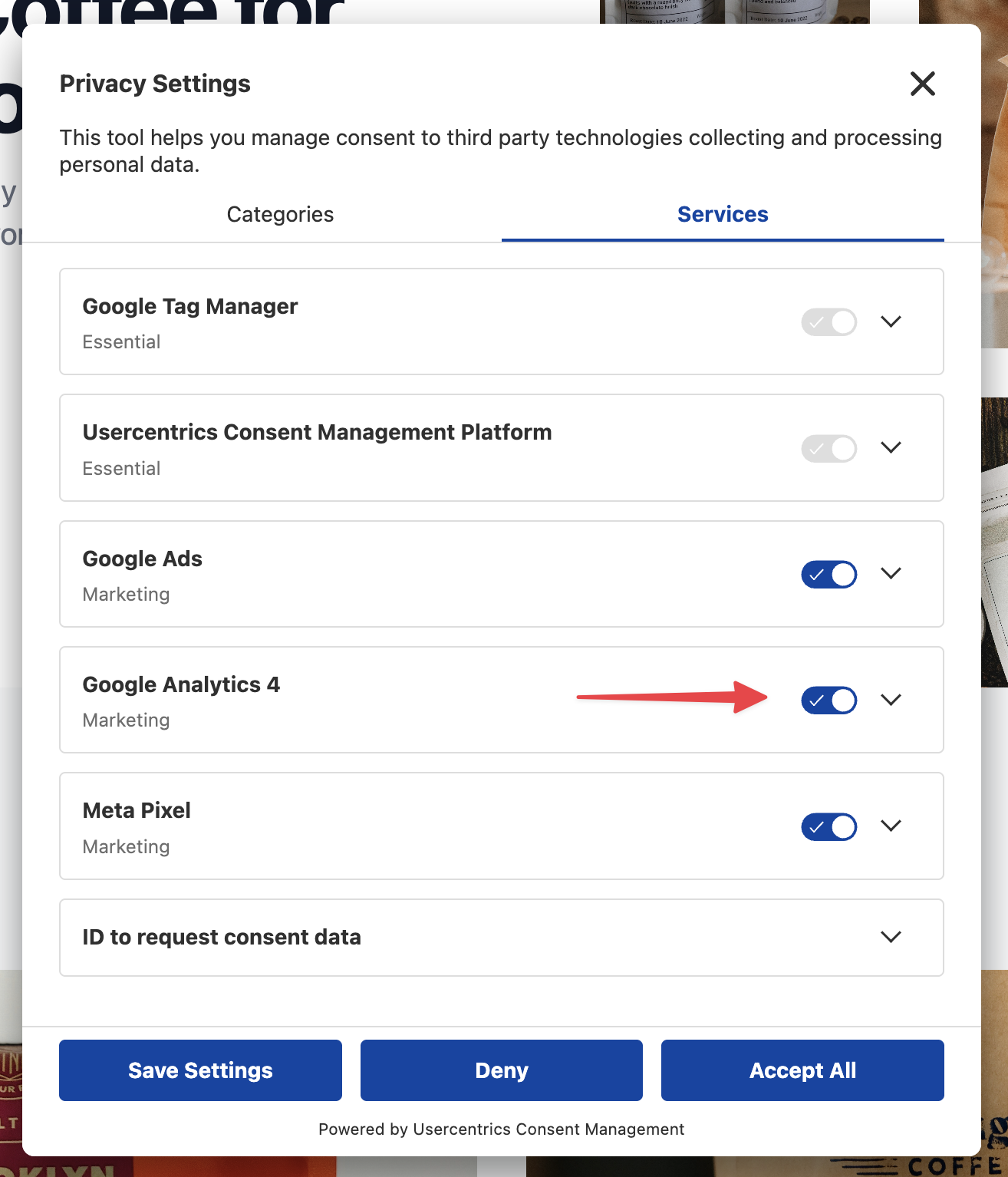The height and width of the screenshot is (1177, 1008).
Task: Click the Marketing label under Google Analytics 4
Action: click(x=126, y=720)
